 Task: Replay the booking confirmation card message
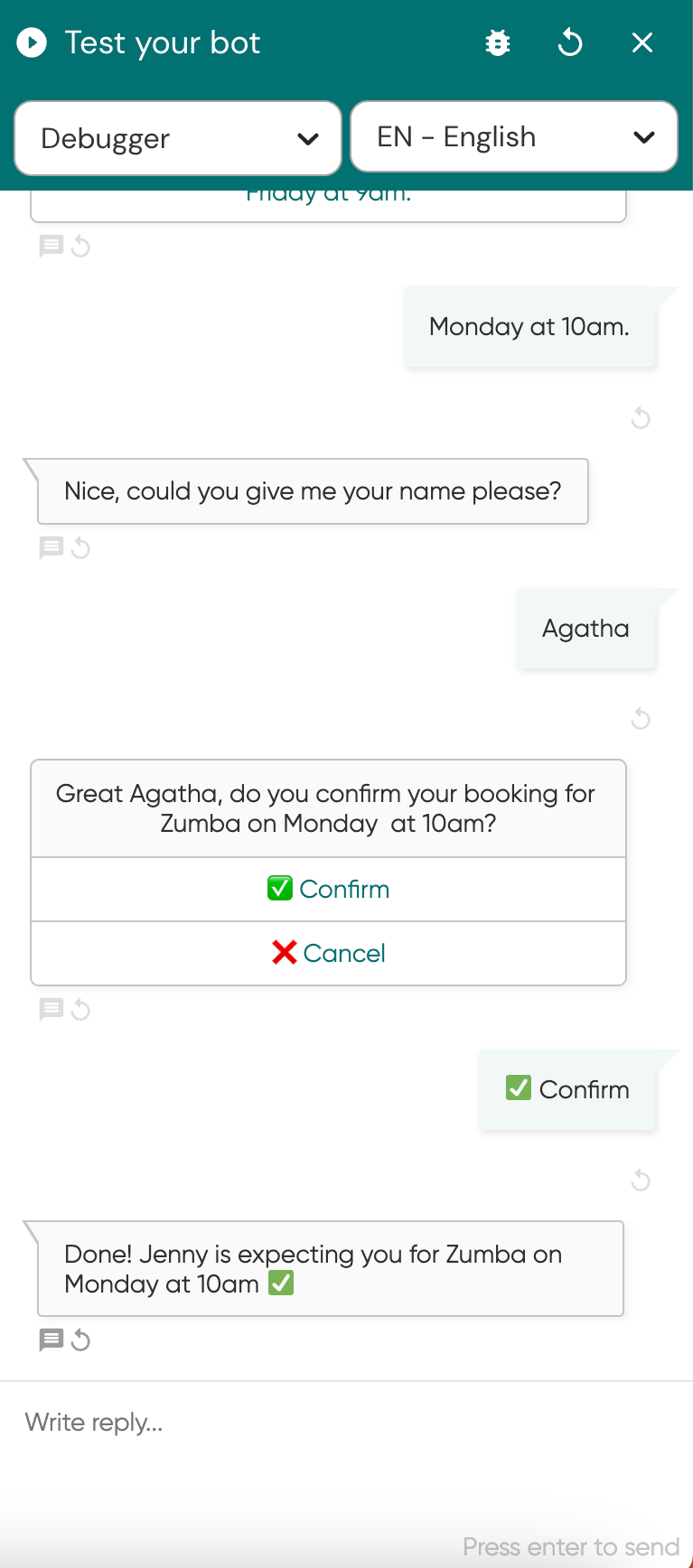(80, 1009)
